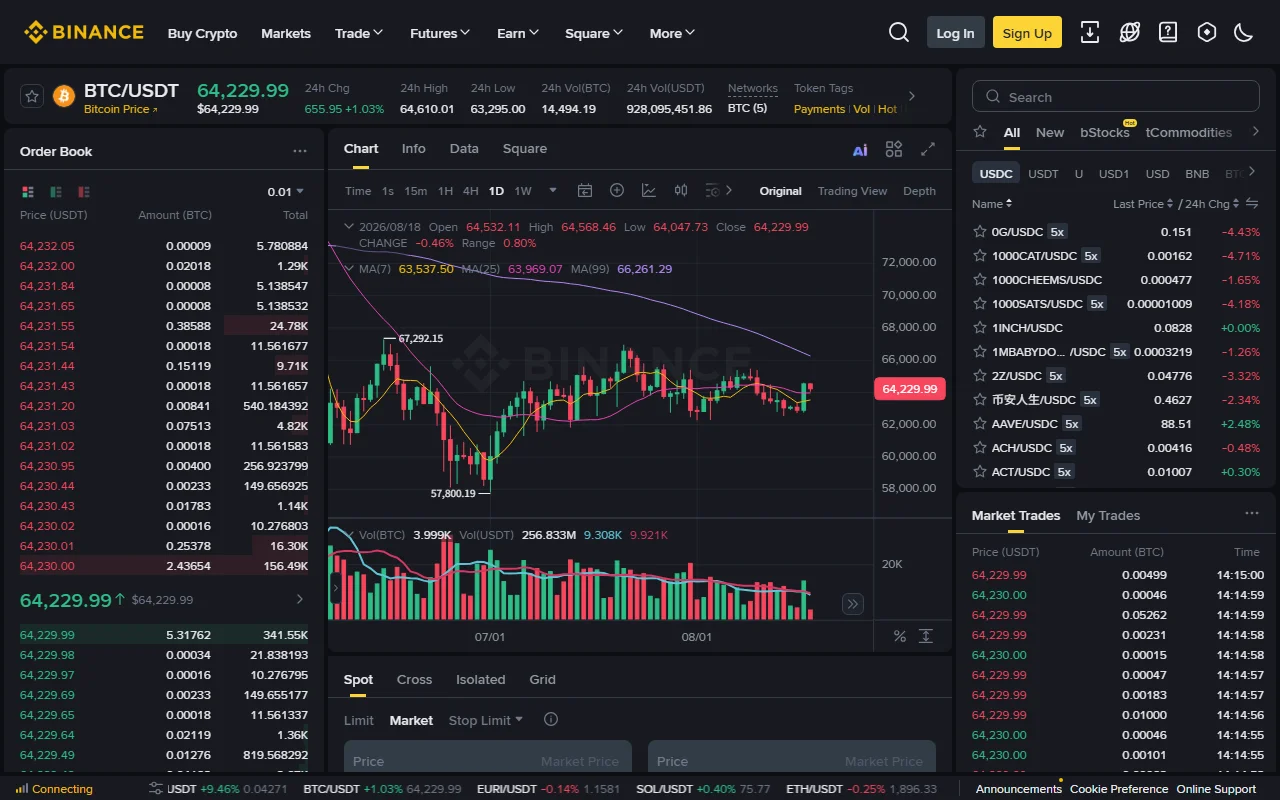Screen dimensions: 1280x800
Task: Open the info icon next to Stop Limit
Action: click(x=550, y=719)
